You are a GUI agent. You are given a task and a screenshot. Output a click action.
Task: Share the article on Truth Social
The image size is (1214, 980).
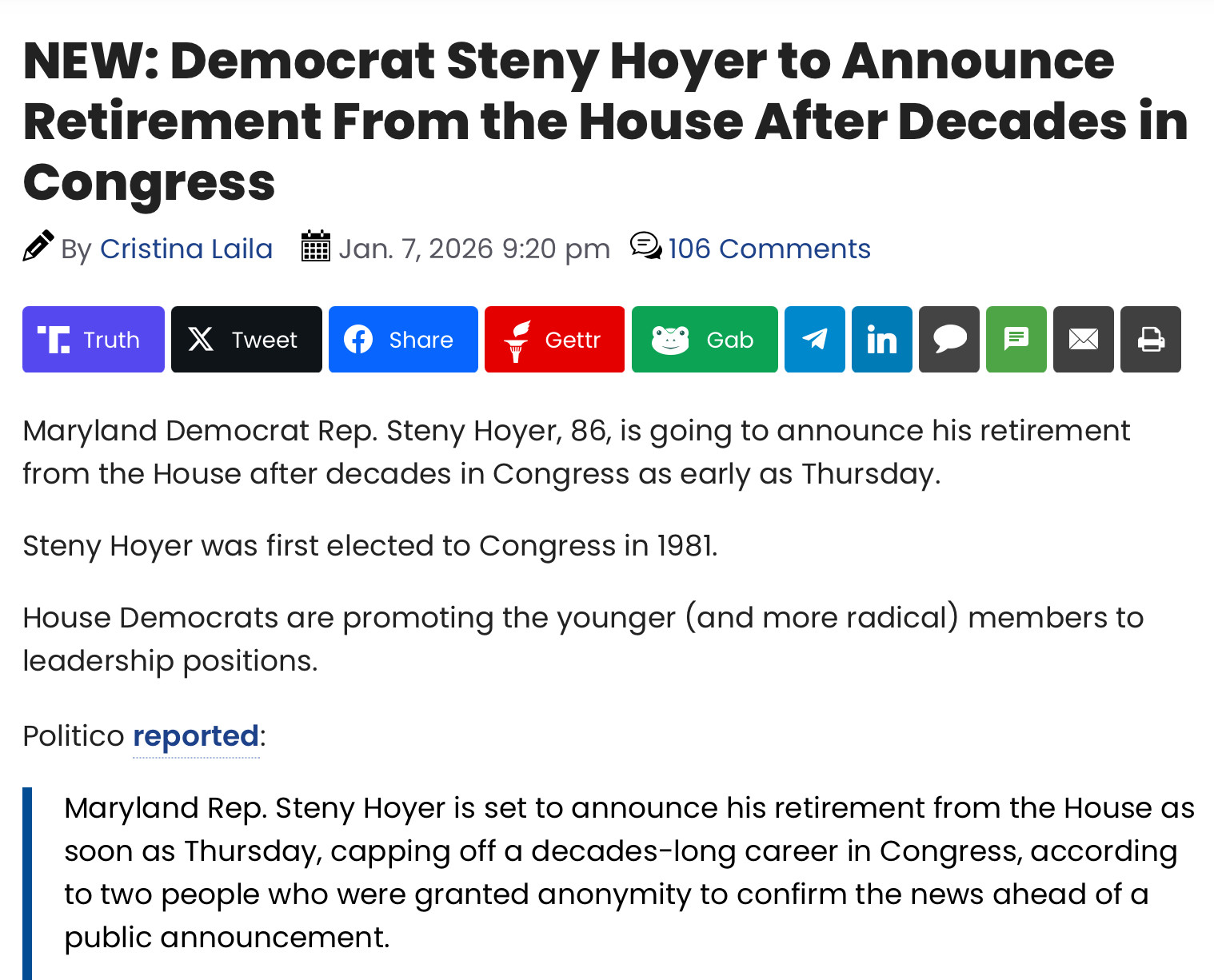[x=94, y=340]
